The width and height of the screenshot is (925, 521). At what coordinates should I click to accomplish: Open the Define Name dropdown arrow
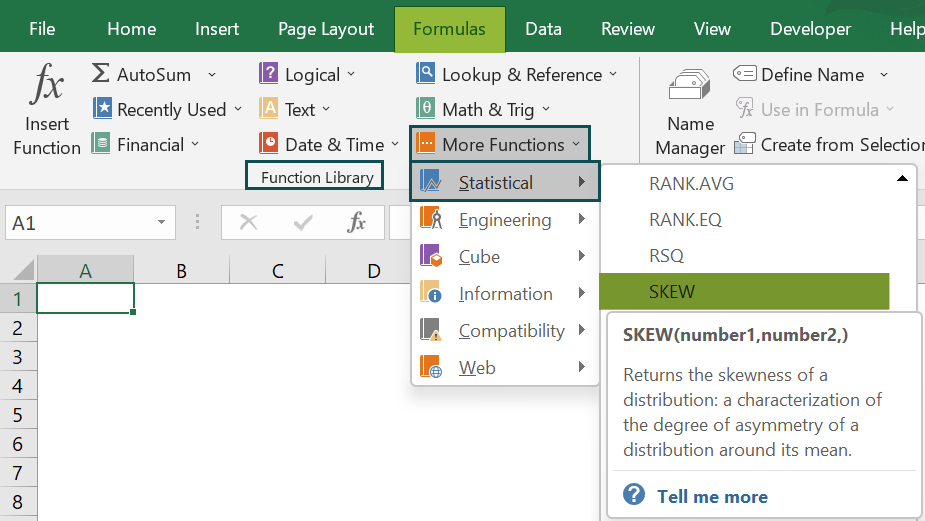click(x=884, y=75)
